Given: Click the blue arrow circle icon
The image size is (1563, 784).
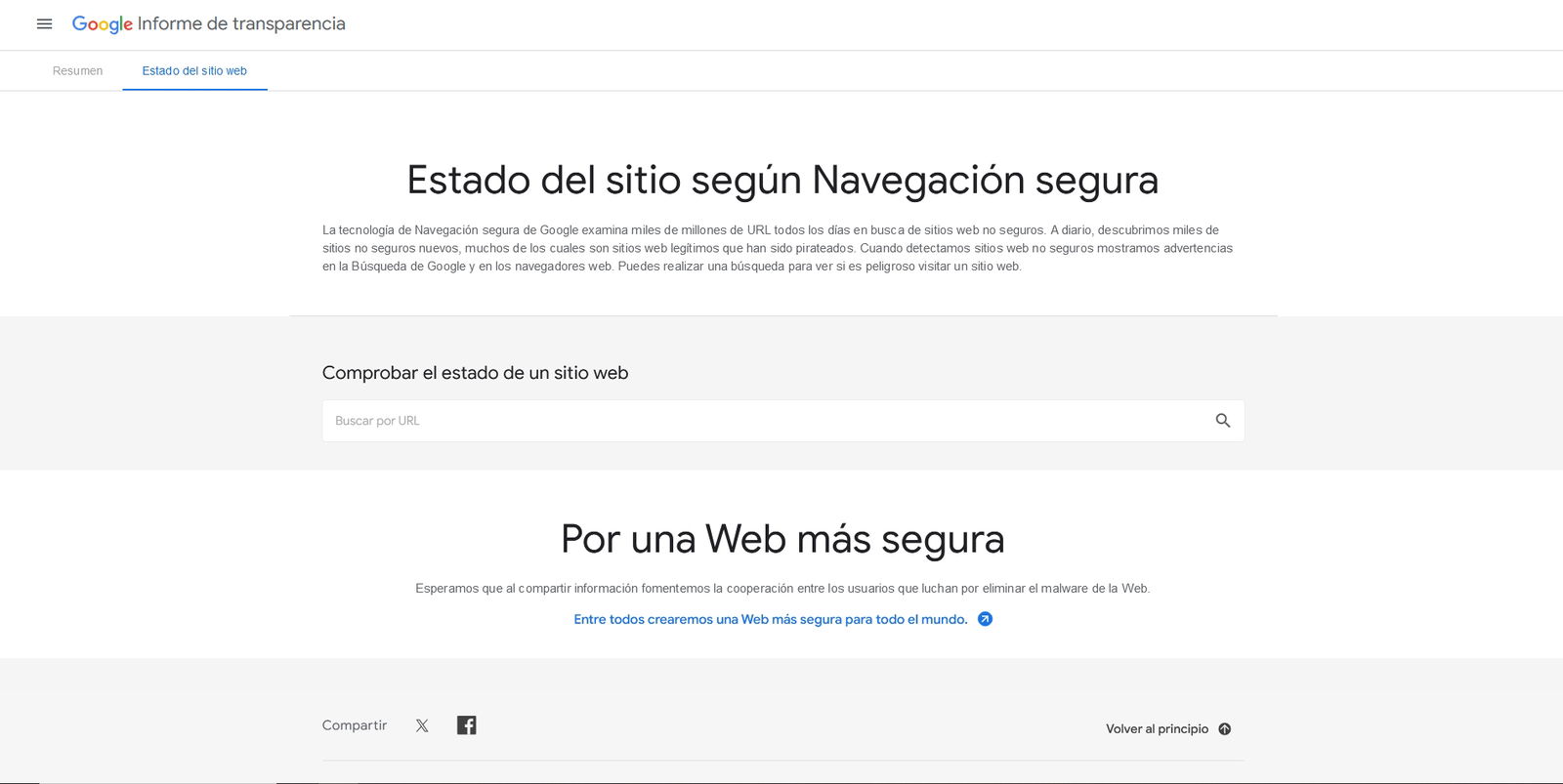Looking at the screenshot, I should (x=985, y=619).
